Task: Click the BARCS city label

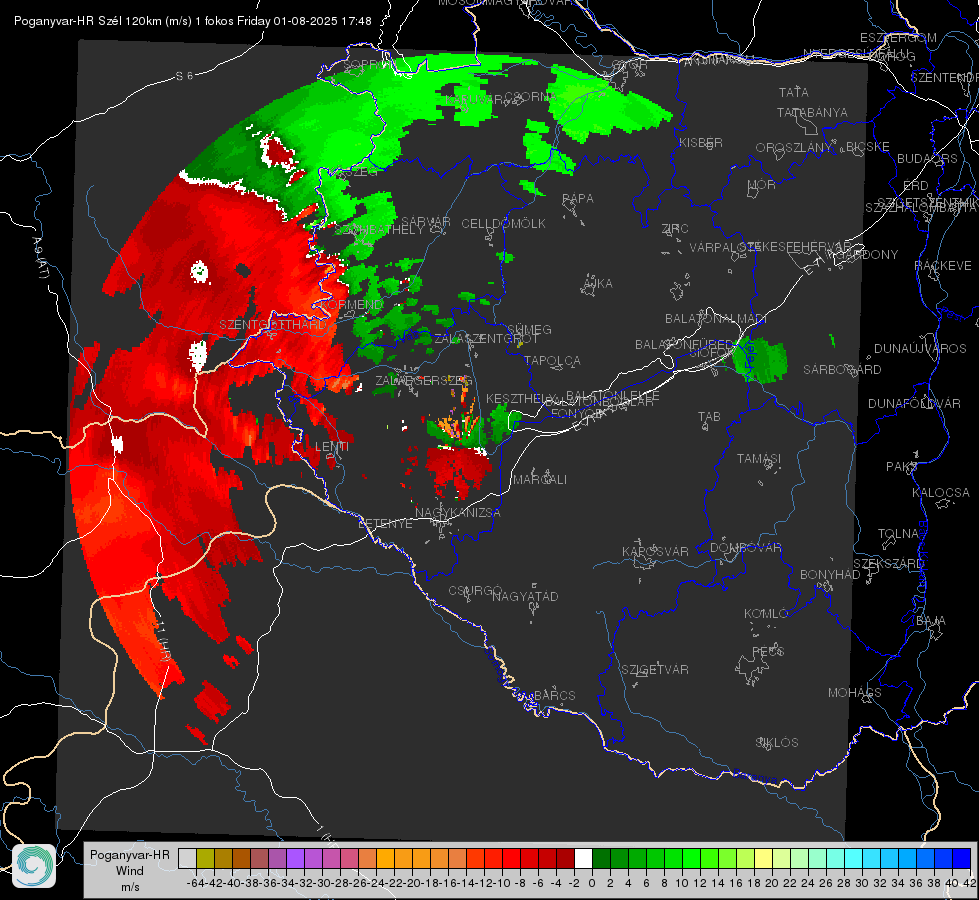Action: (554, 695)
